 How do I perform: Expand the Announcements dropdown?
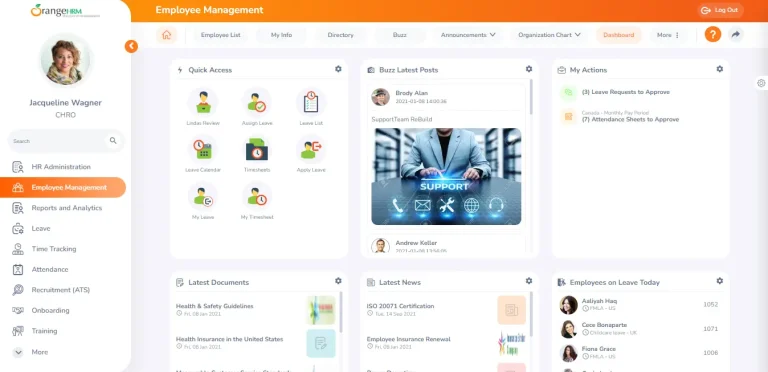(x=468, y=35)
